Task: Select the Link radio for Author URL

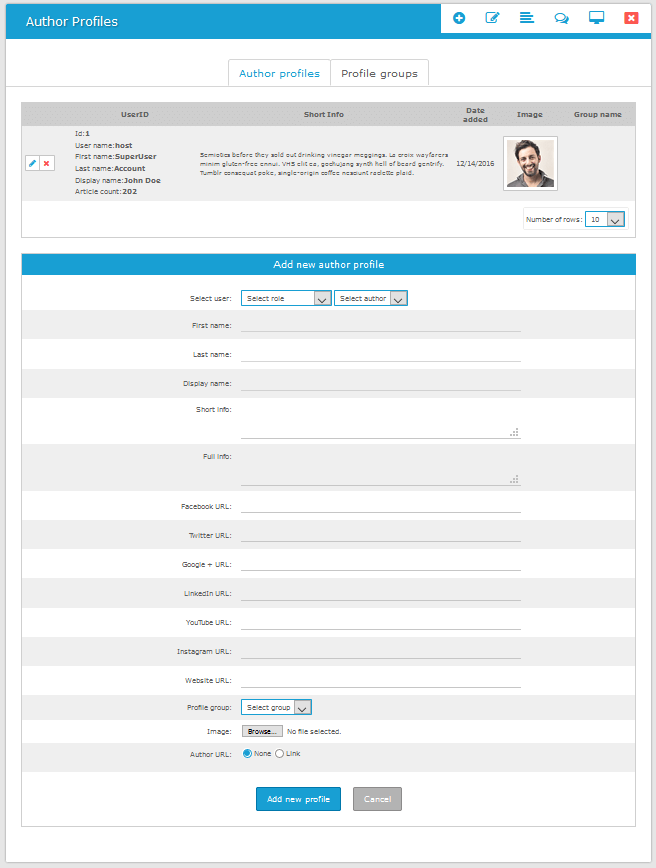Action: click(279, 753)
